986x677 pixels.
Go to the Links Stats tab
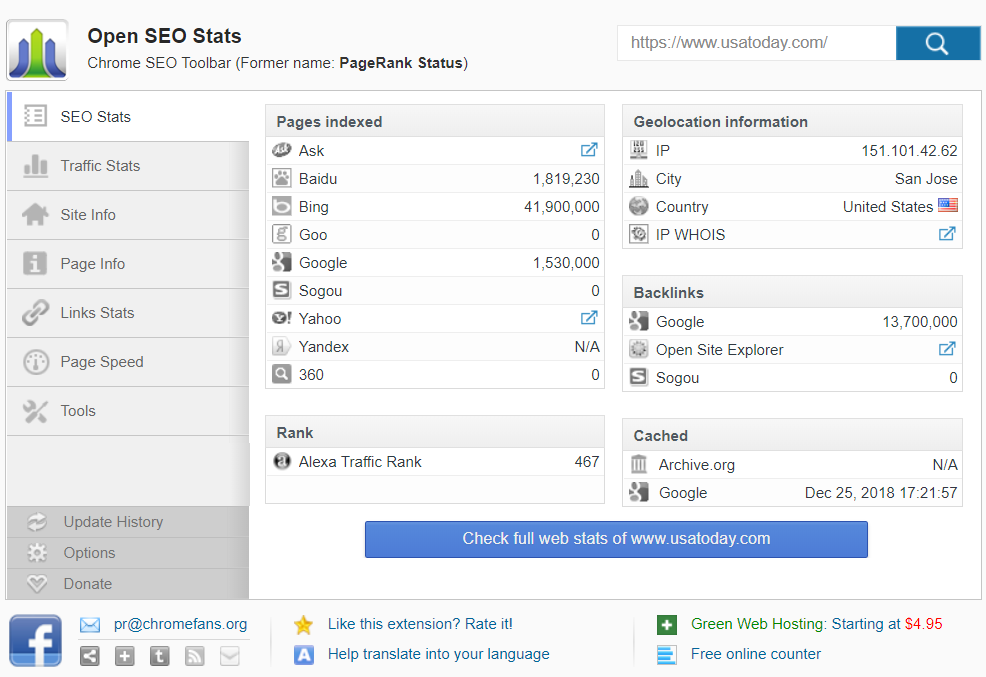pos(97,313)
